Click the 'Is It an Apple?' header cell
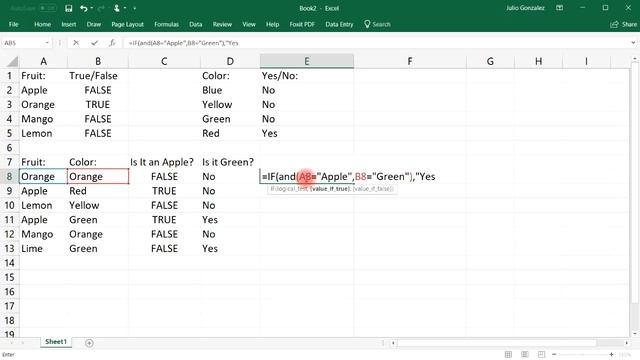 point(164,162)
